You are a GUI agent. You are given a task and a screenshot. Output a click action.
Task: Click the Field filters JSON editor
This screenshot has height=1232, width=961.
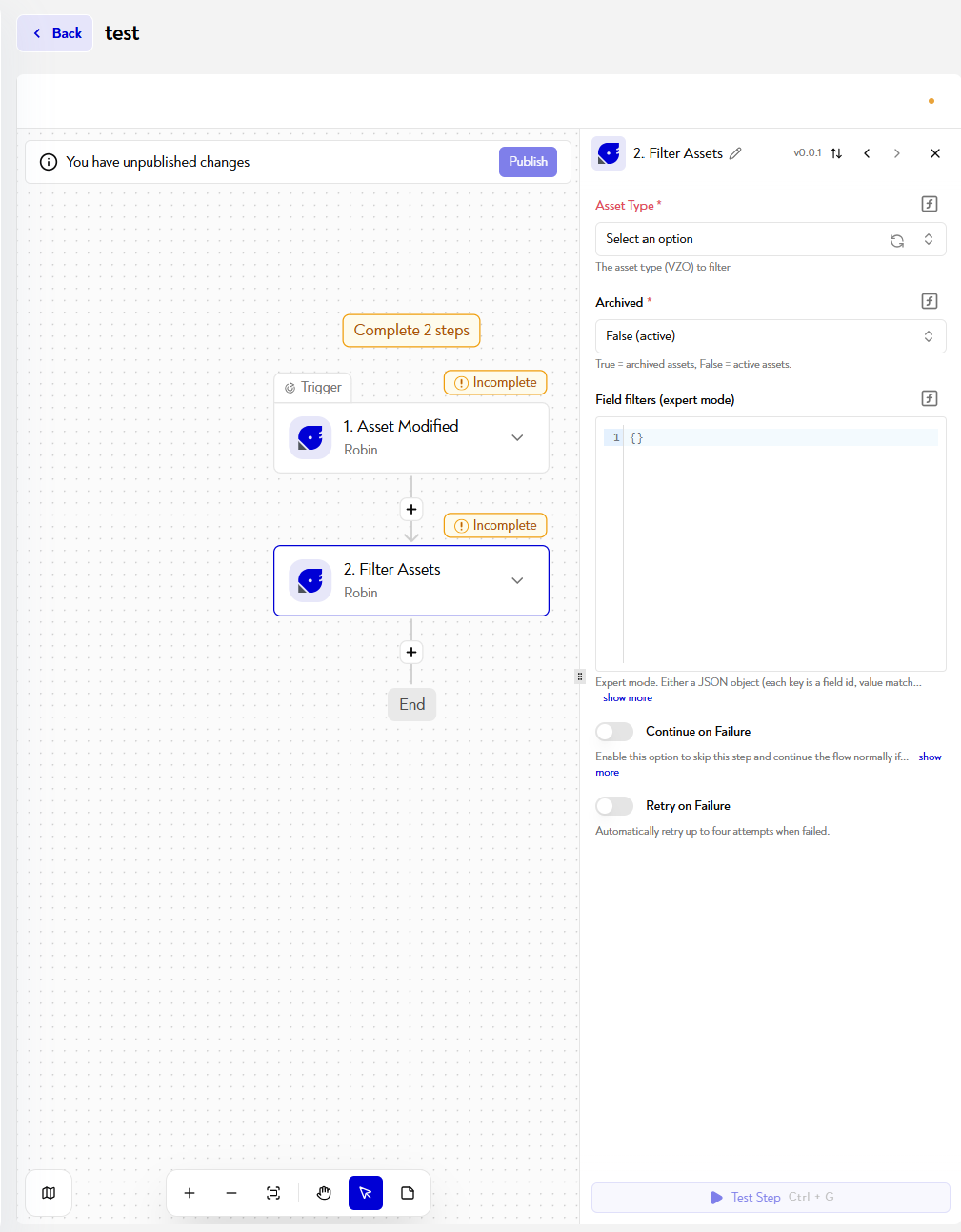(771, 544)
